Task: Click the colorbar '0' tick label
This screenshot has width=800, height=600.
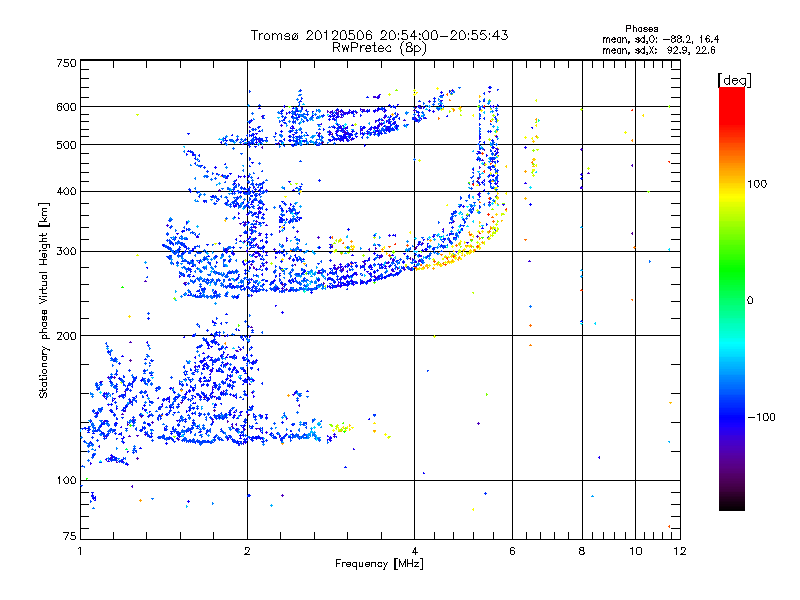Action: click(x=750, y=301)
